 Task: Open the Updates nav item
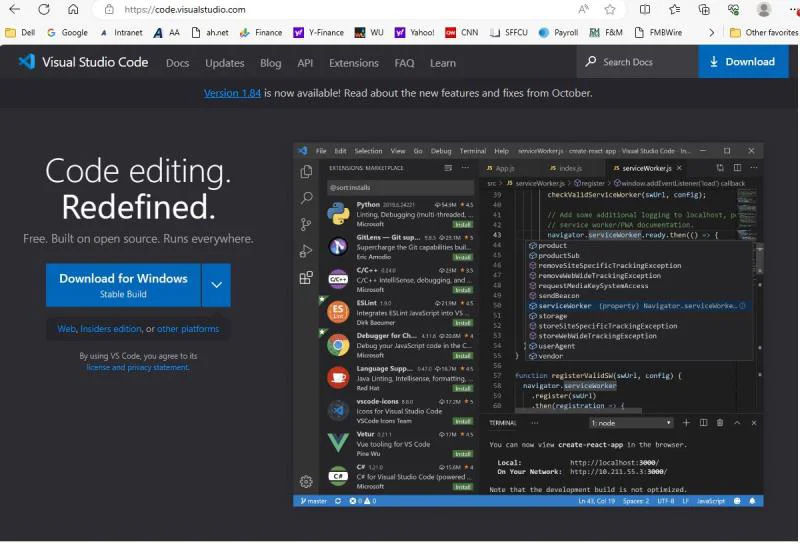(x=224, y=63)
